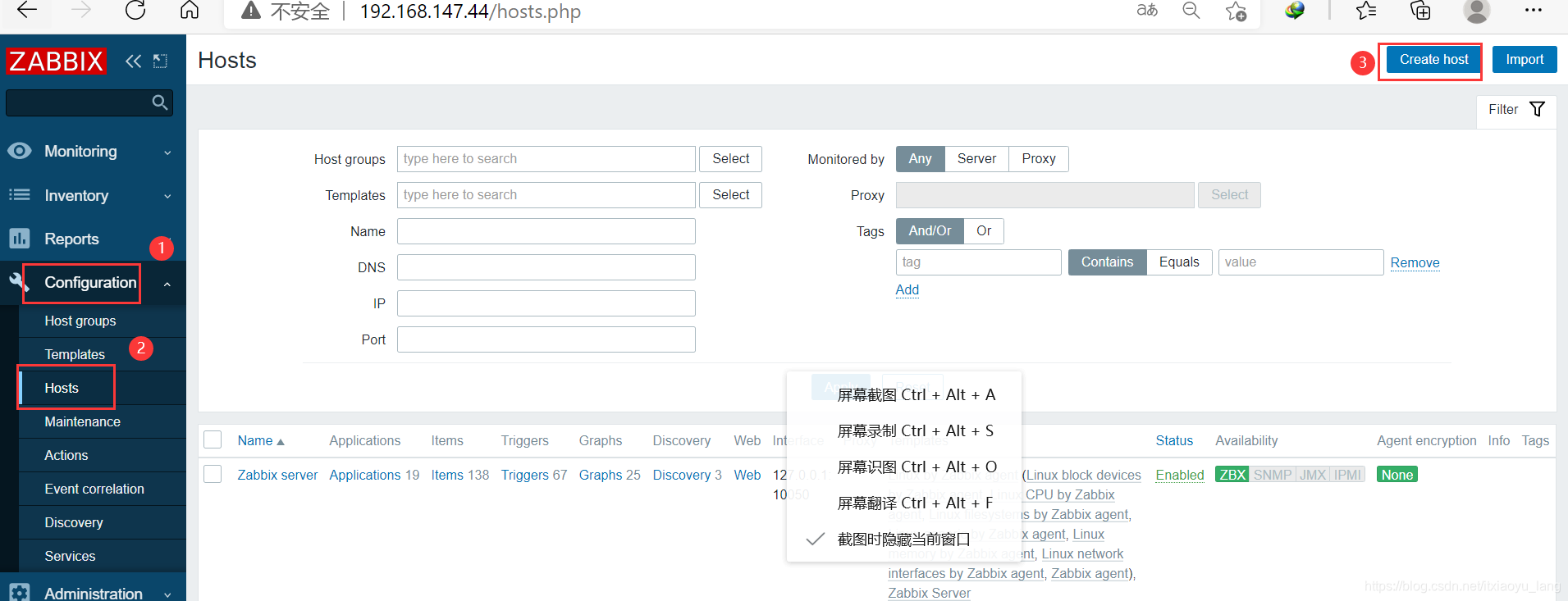Image resolution: width=1568 pixels, height=601 pixels.
Task: Set Monitored by to Proxy
Action: [1039, 158]
